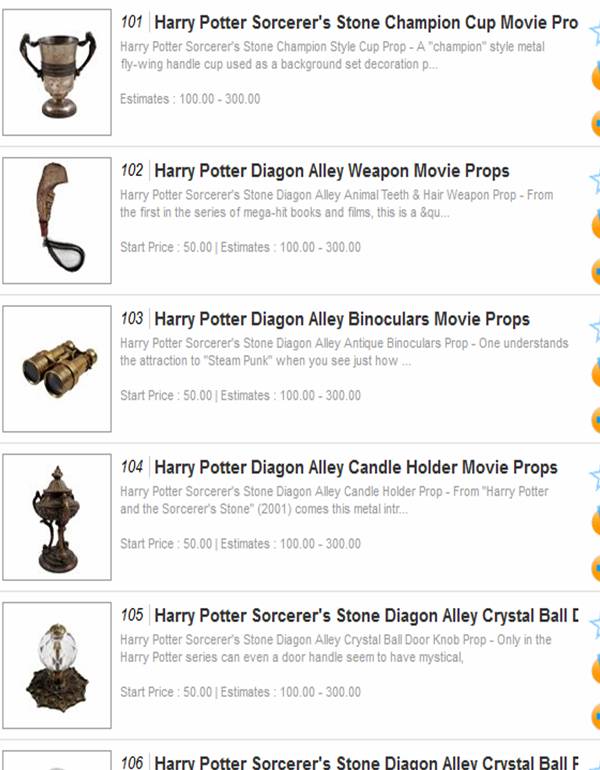
Task: View the crystal ball door knob thumbnail
Action: pyautogui.click(x=57, y=665)
